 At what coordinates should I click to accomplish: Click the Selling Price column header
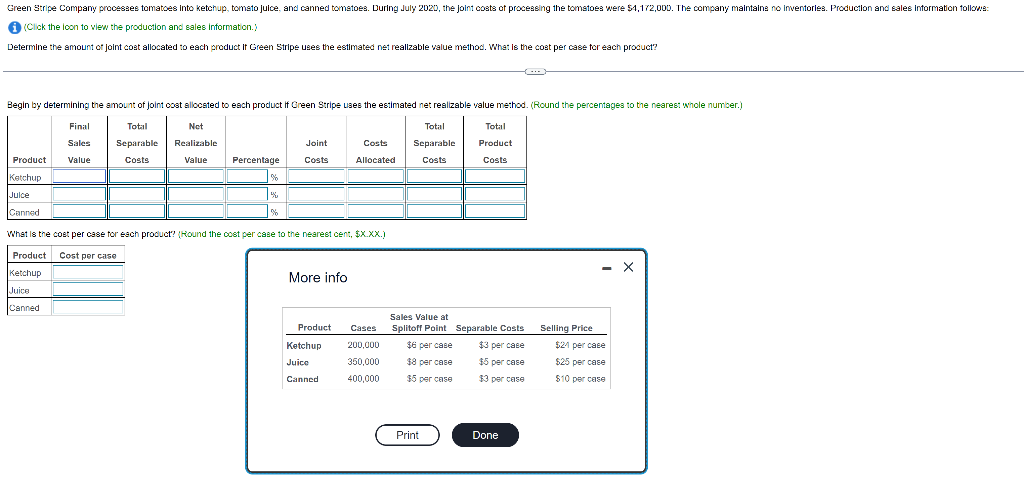[x=566, y=328]
